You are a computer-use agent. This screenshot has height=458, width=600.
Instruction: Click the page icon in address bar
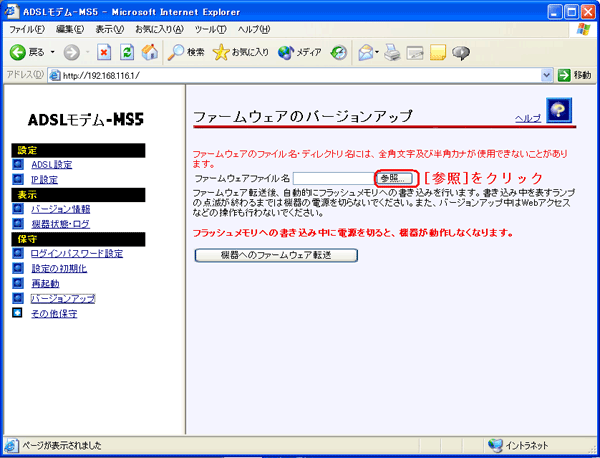pos(55,75)
